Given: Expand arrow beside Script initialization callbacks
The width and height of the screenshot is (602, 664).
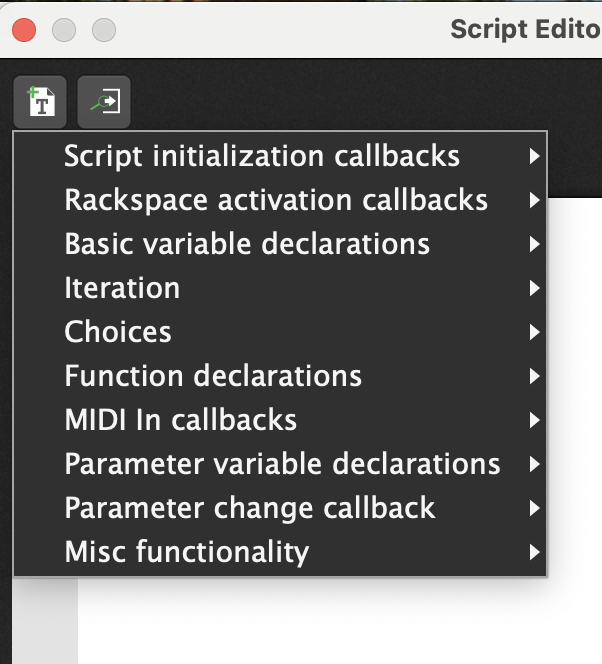Looking at the screenshot, I should click(x=535, y=157).
